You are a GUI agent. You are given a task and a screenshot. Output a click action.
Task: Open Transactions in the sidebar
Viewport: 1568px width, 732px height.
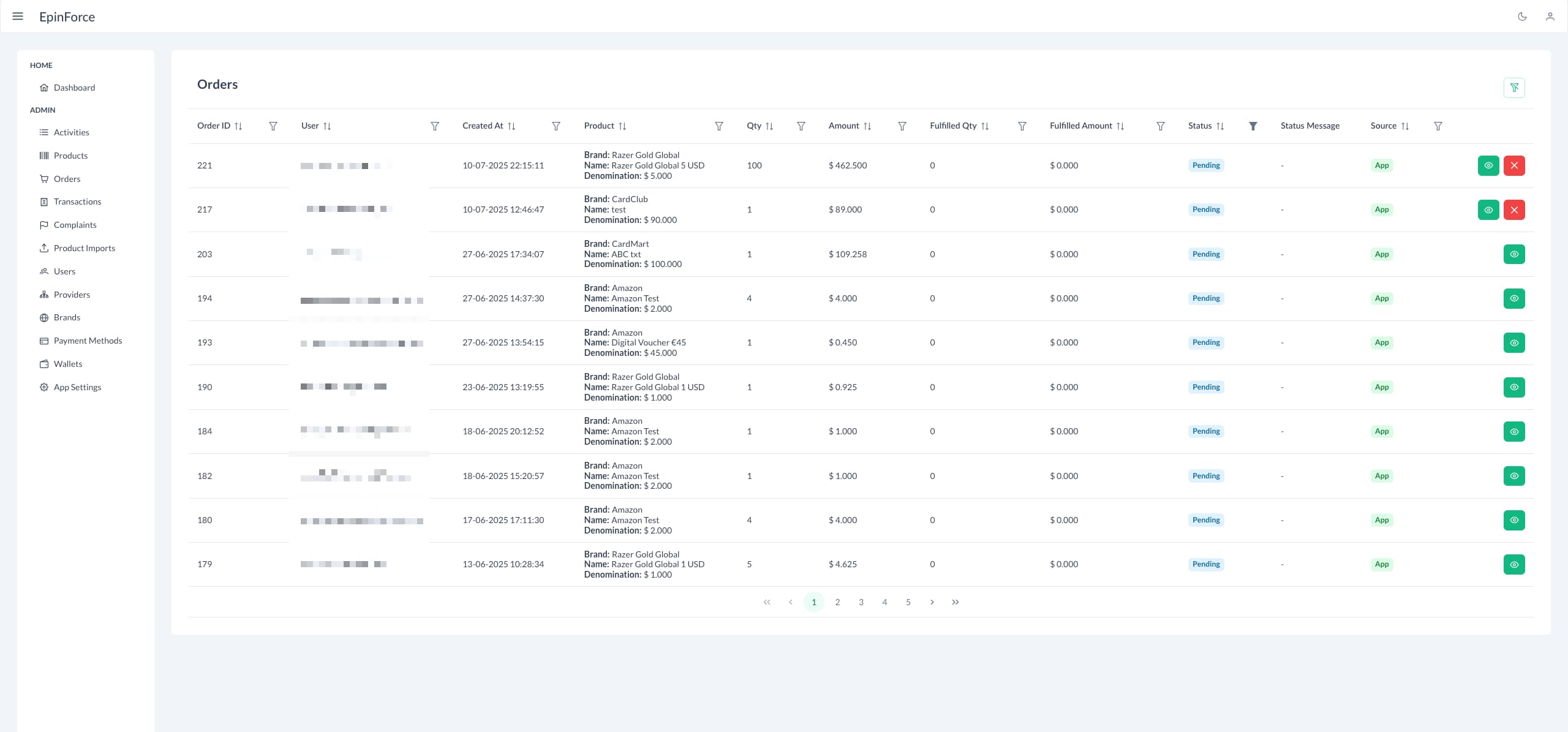point(77,202)
